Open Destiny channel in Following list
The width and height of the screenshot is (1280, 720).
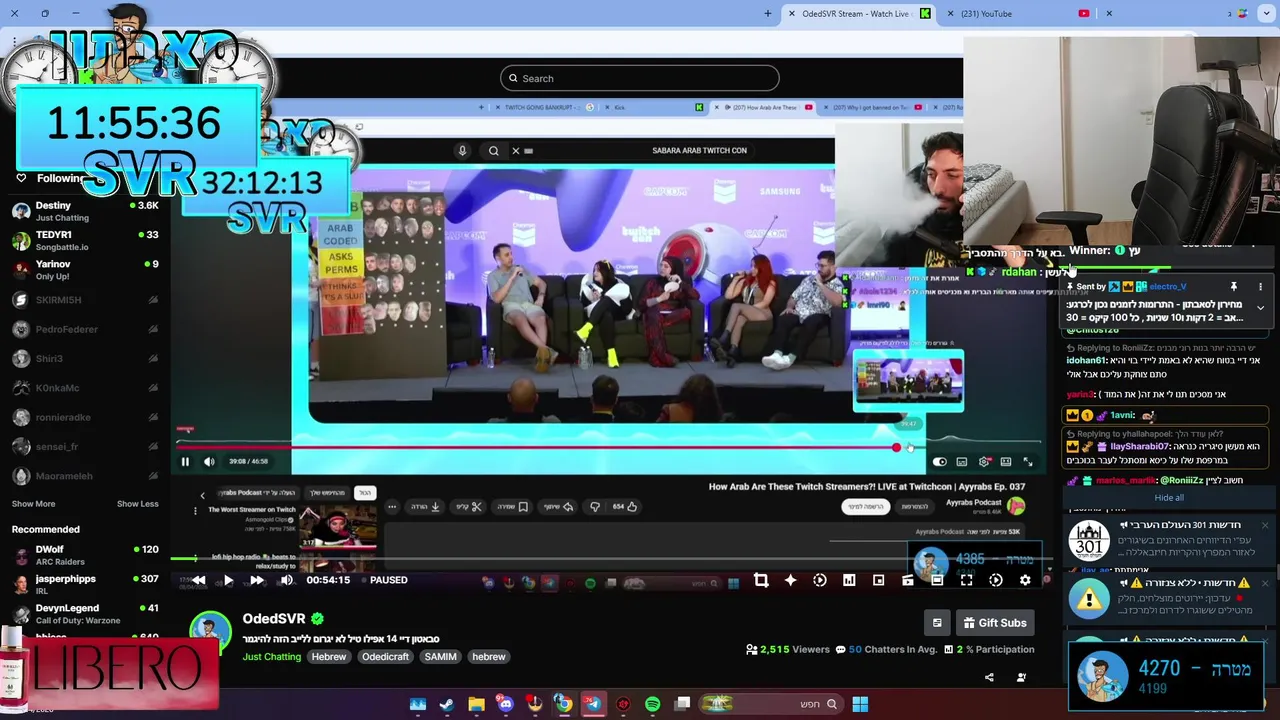click(85, 211)
